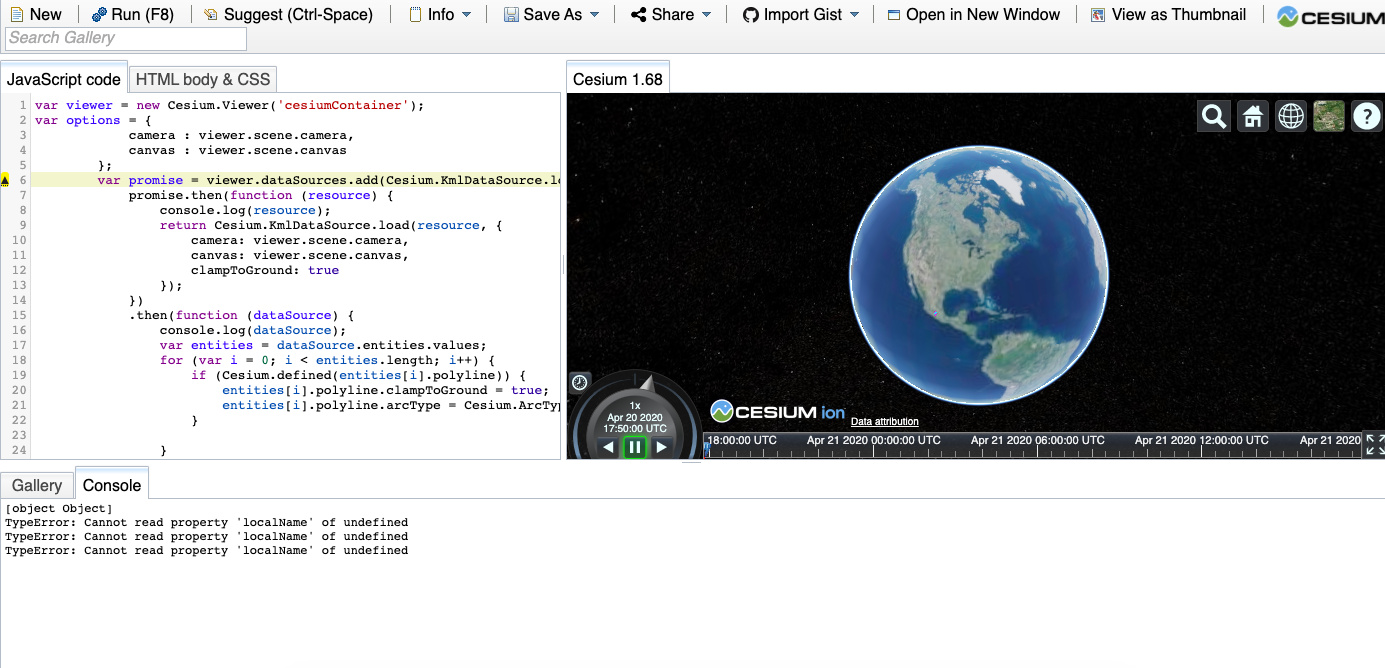Viewport: 1385px width, 668px height.
Task: Open the geocoder search icon
Action: 1214,116
